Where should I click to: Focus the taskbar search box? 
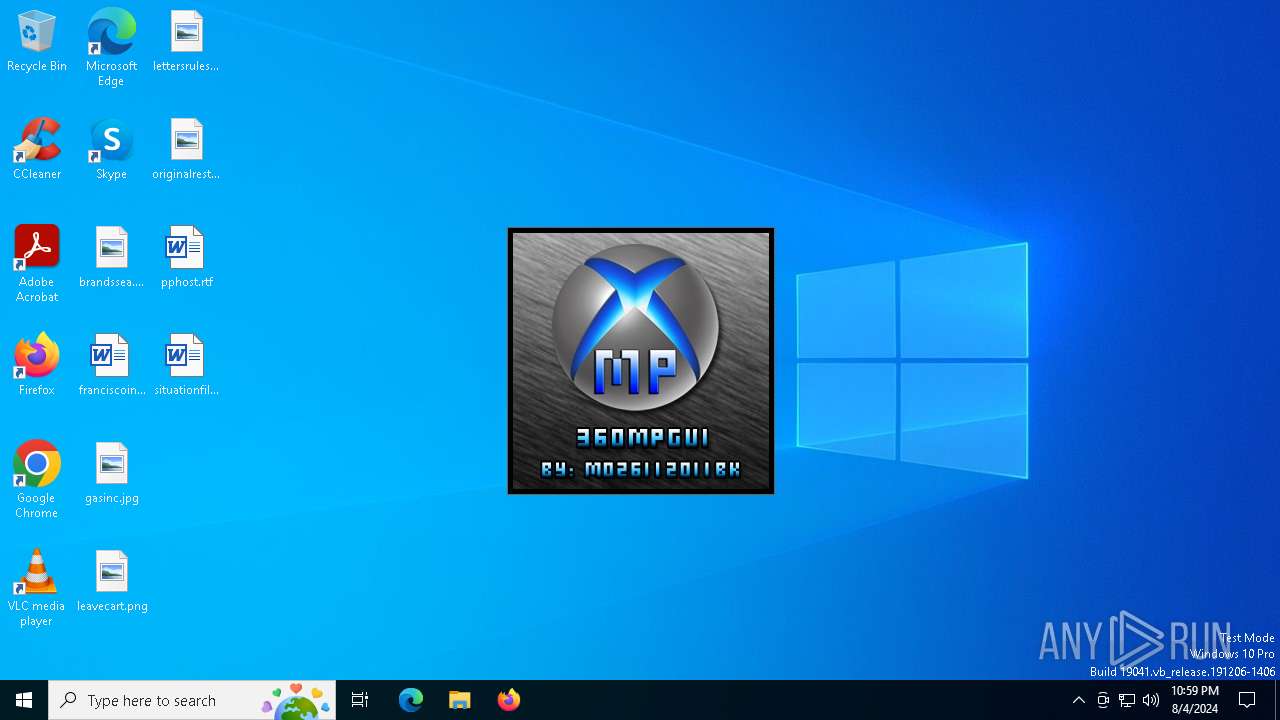[192, 700]
